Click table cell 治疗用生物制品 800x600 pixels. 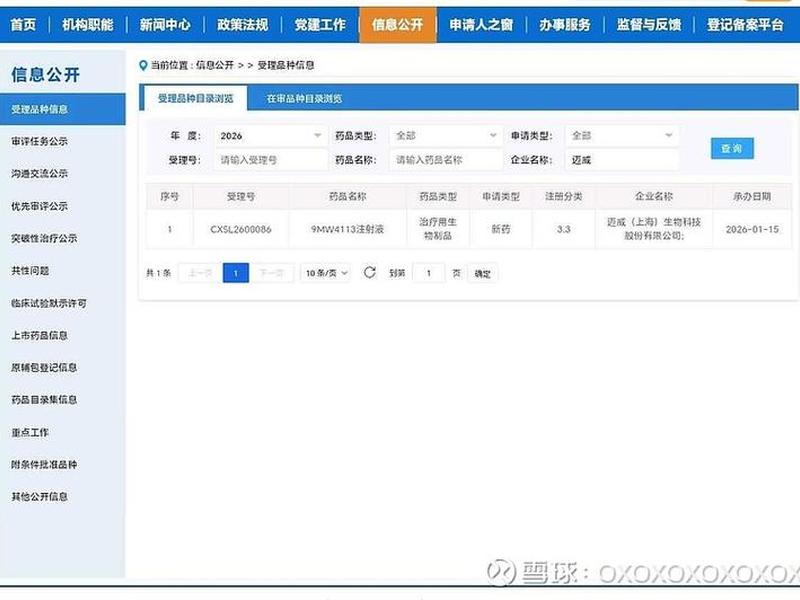[438, 229]
